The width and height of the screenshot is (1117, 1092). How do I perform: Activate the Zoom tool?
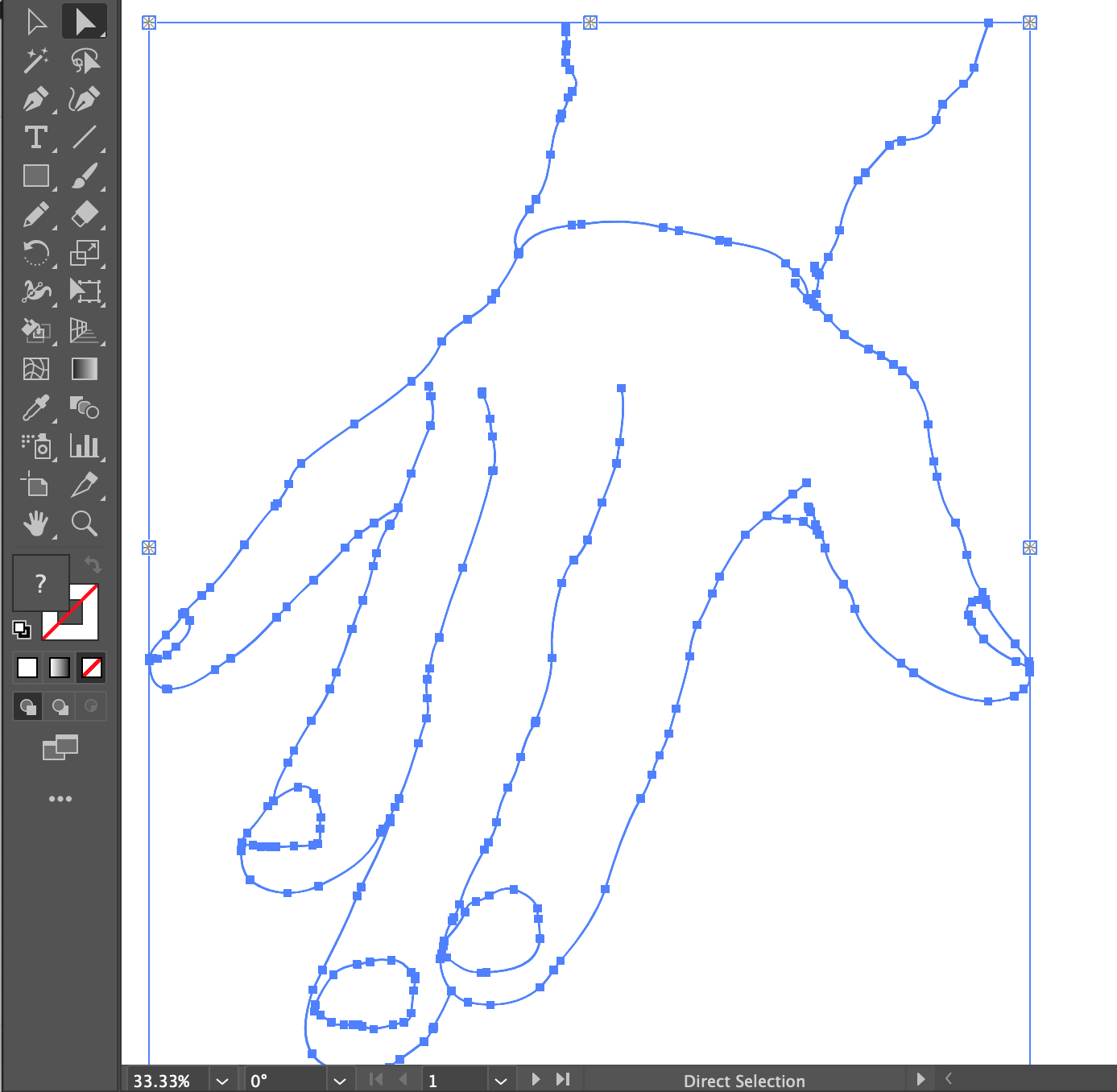(85, 524)
